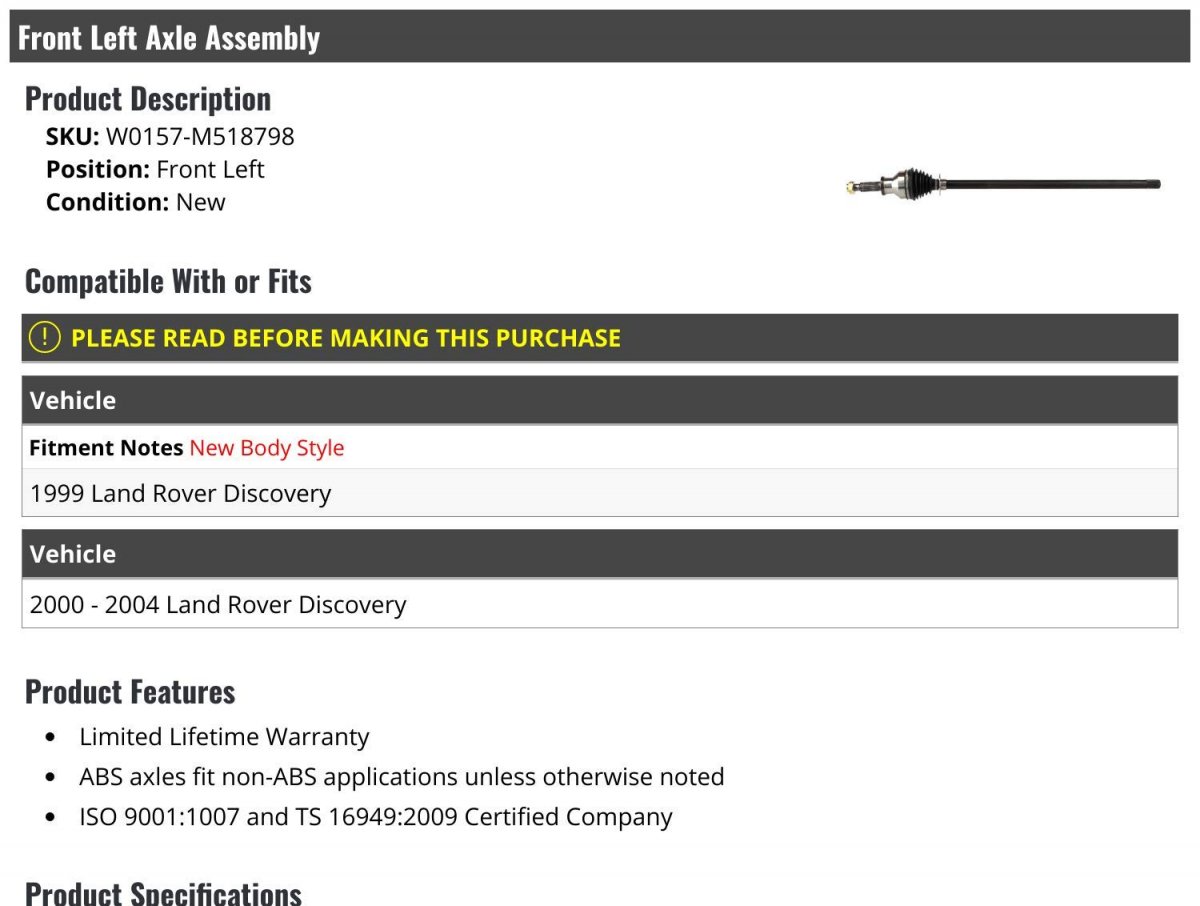The width and height of the screenshot is (1200, 906).
Task: Click the Condition: New line
Action: [136, 202]
